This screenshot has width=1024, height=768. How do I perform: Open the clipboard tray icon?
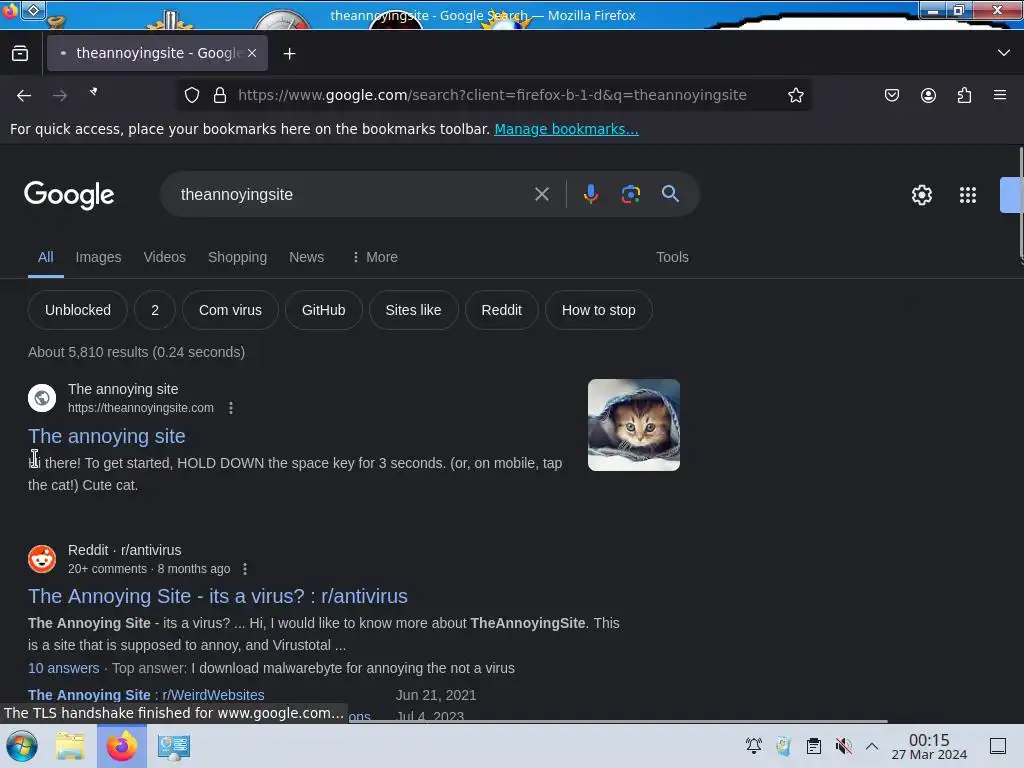pyautogui.click(x=814, y=746)
